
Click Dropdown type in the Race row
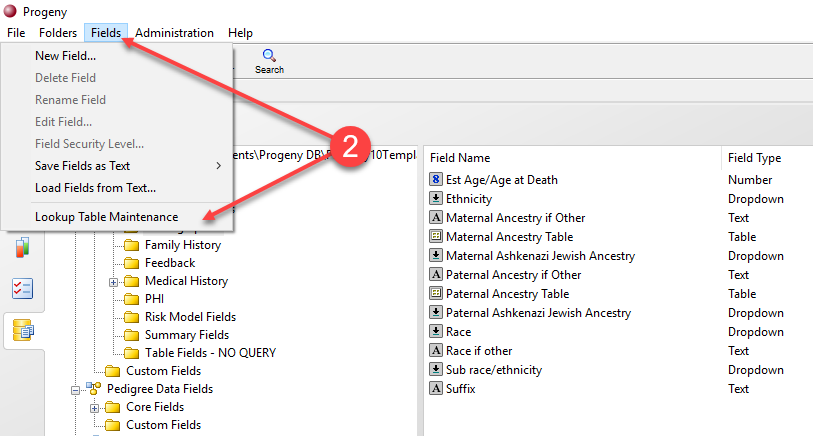[x=755, y=332]
